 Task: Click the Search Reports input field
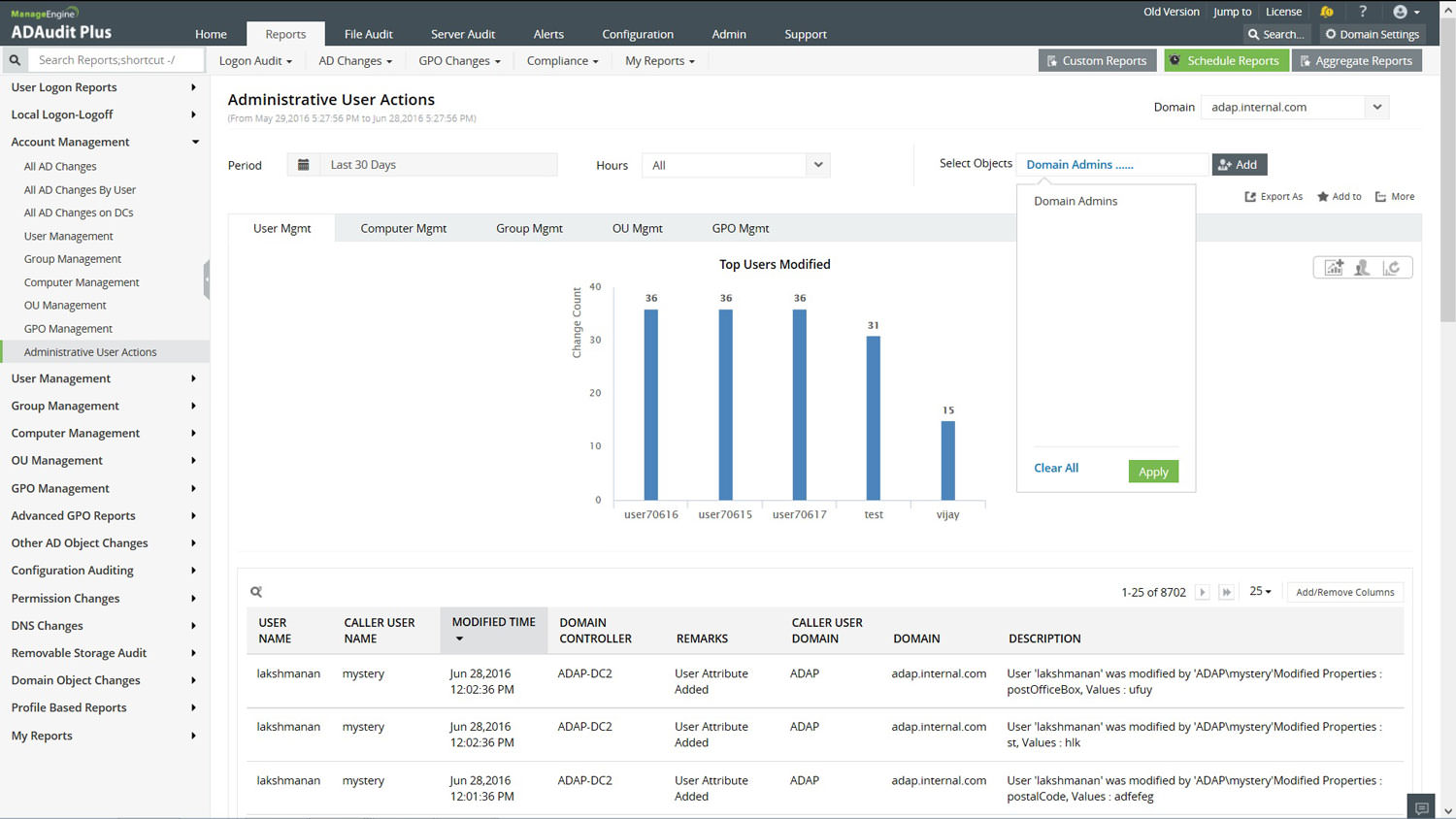116,60
